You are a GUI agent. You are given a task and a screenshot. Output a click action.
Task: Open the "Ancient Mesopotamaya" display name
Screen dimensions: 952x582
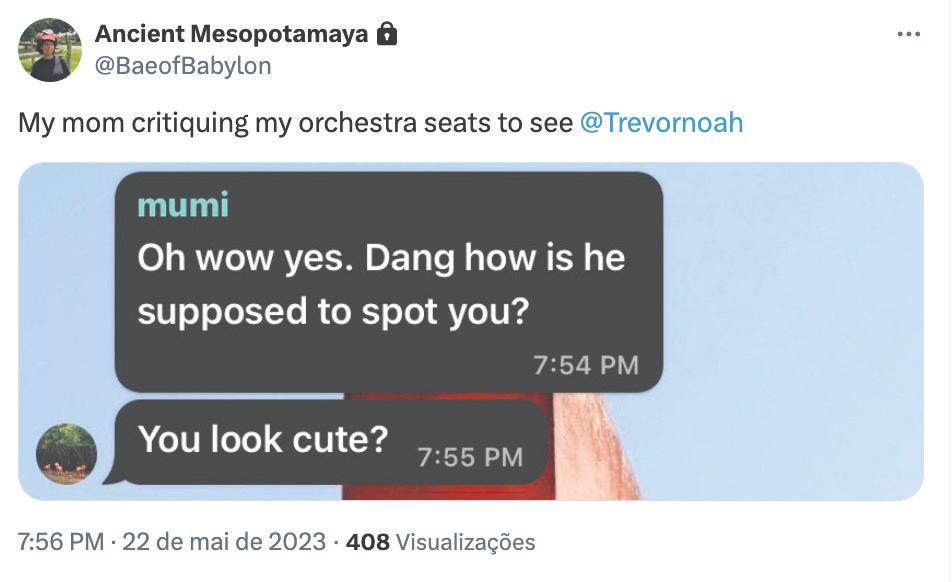click(x=231, y=35)
